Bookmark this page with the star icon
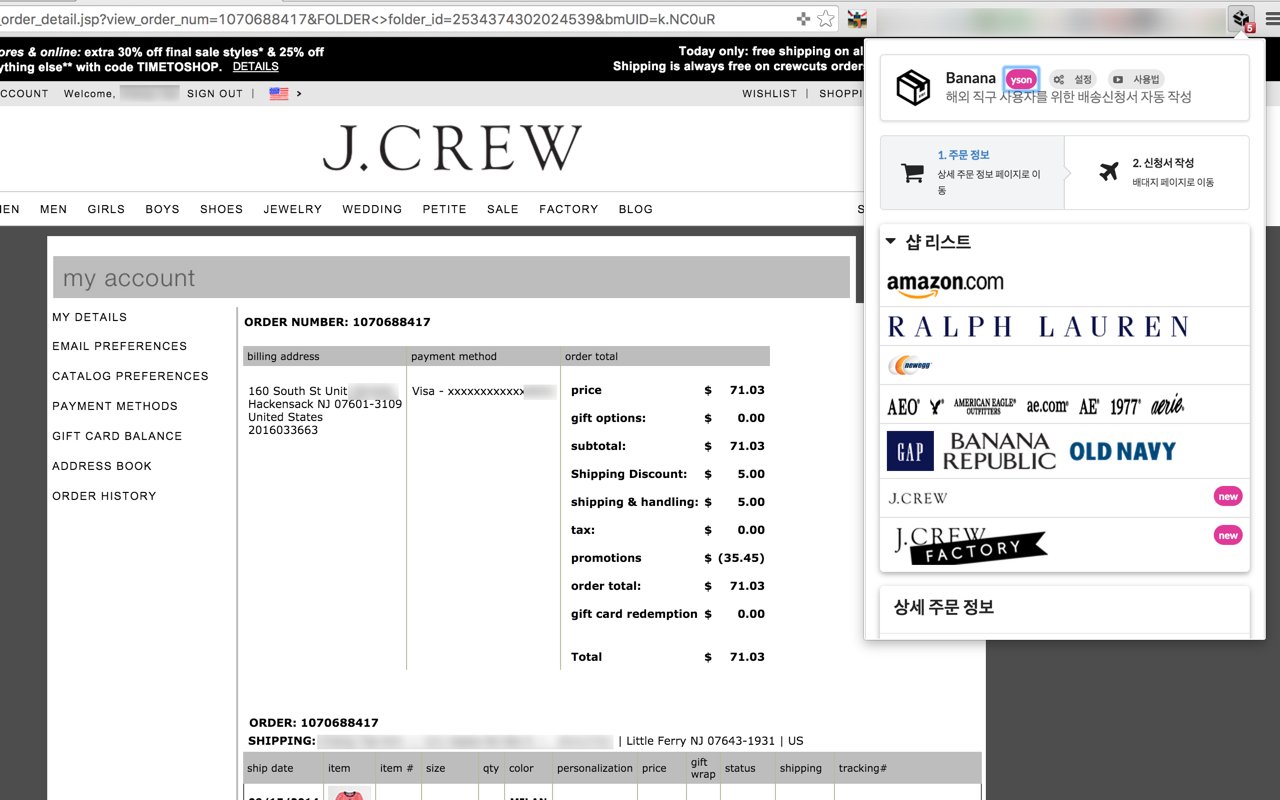The height and width of the screenshot is (800, 1280). click(x=826, y=19)
